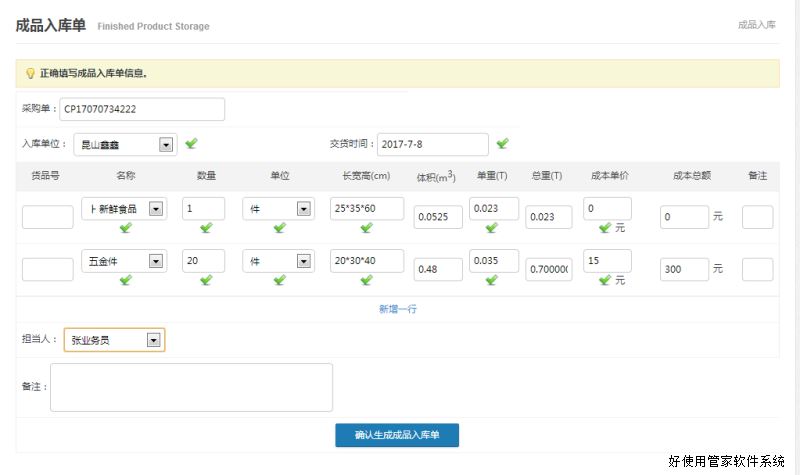Click the checkmark below the 五金件 name dropdown
The image size is (800, 475).
(x=126, y=280)
